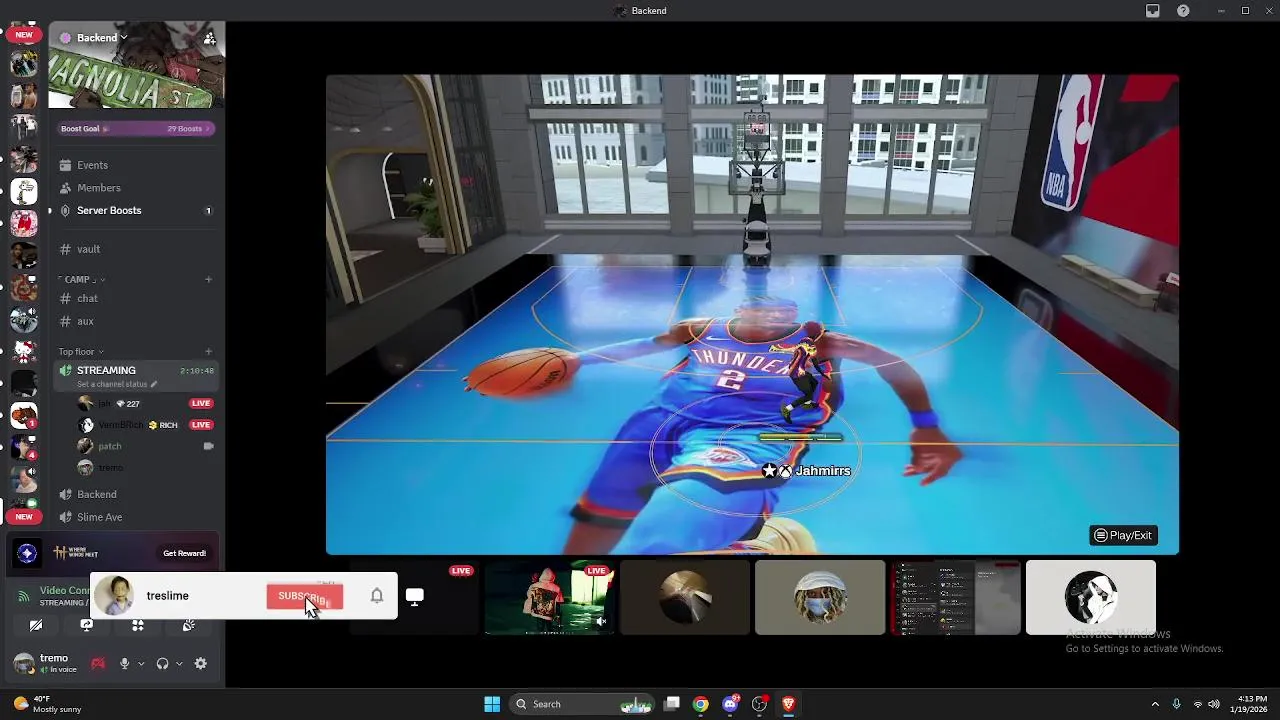Open the #vault text channel
The height and width of the screenshot is (720, 1280).
135,249
